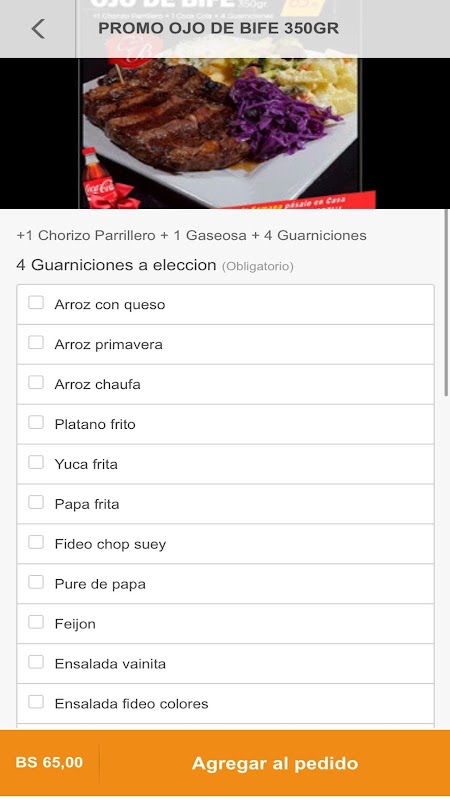The image size is (450, 800).
Task: Tap the Agregar al pedido button
Action: coord(275,763)
